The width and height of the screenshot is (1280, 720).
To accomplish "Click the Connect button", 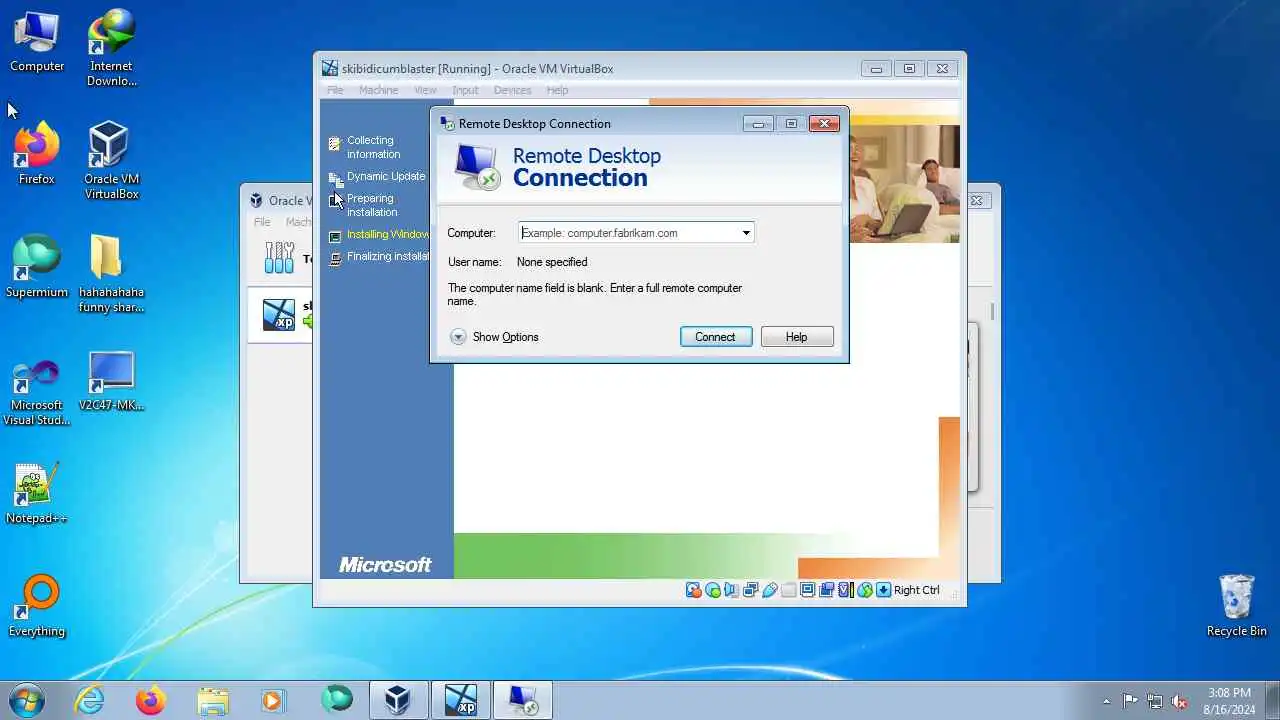I will click(x=715, y=337).
